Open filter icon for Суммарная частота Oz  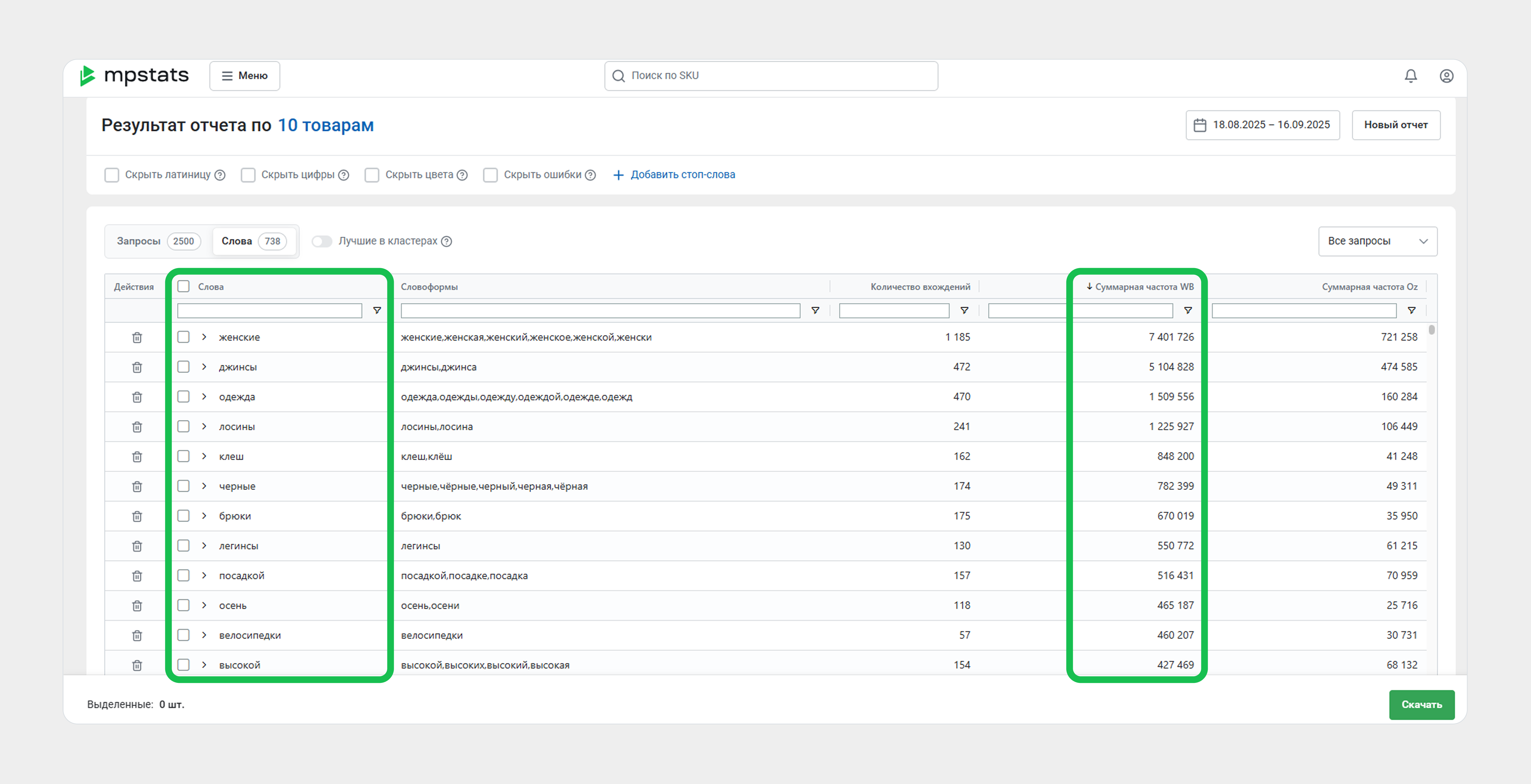click(1411, 310)
